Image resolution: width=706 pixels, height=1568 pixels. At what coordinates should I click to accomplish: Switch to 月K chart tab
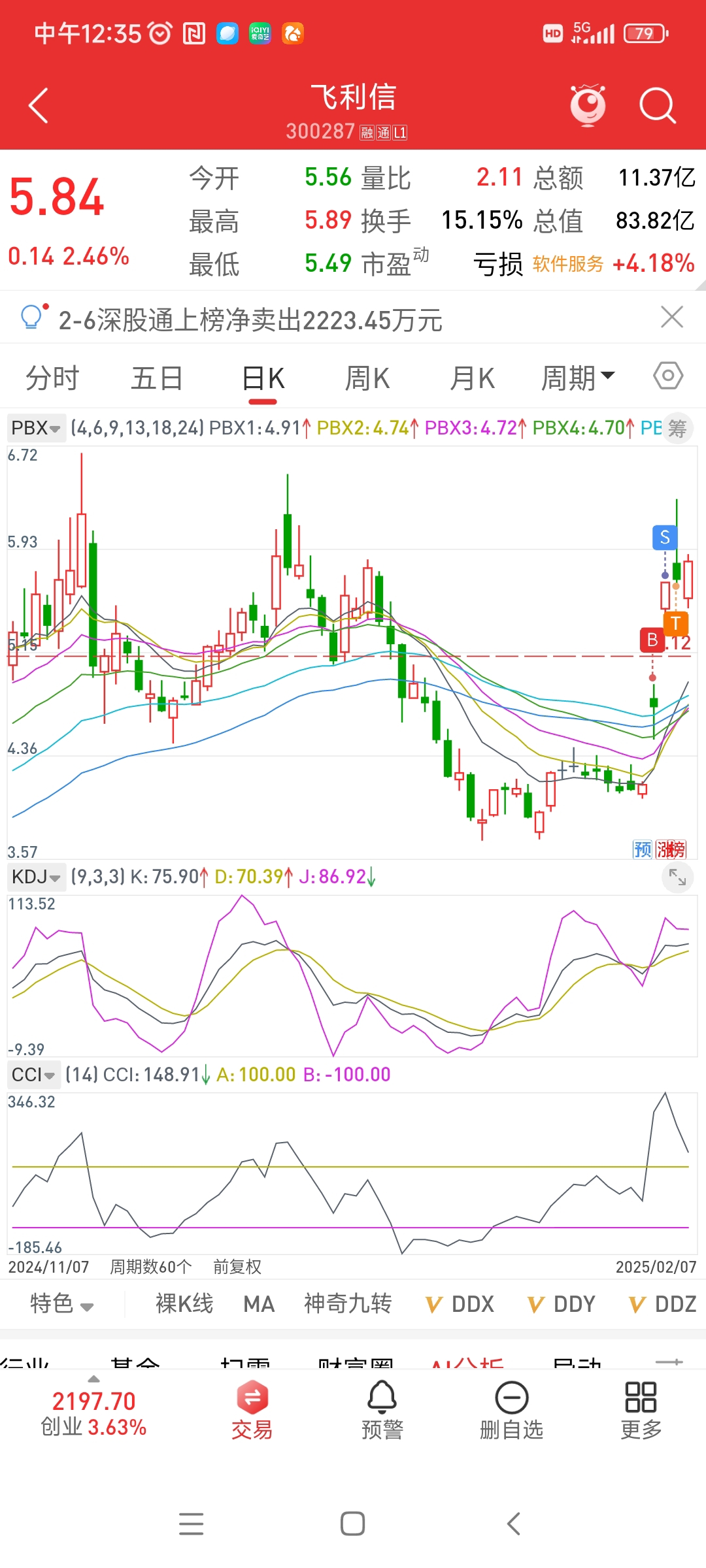[x=472, y=378]
